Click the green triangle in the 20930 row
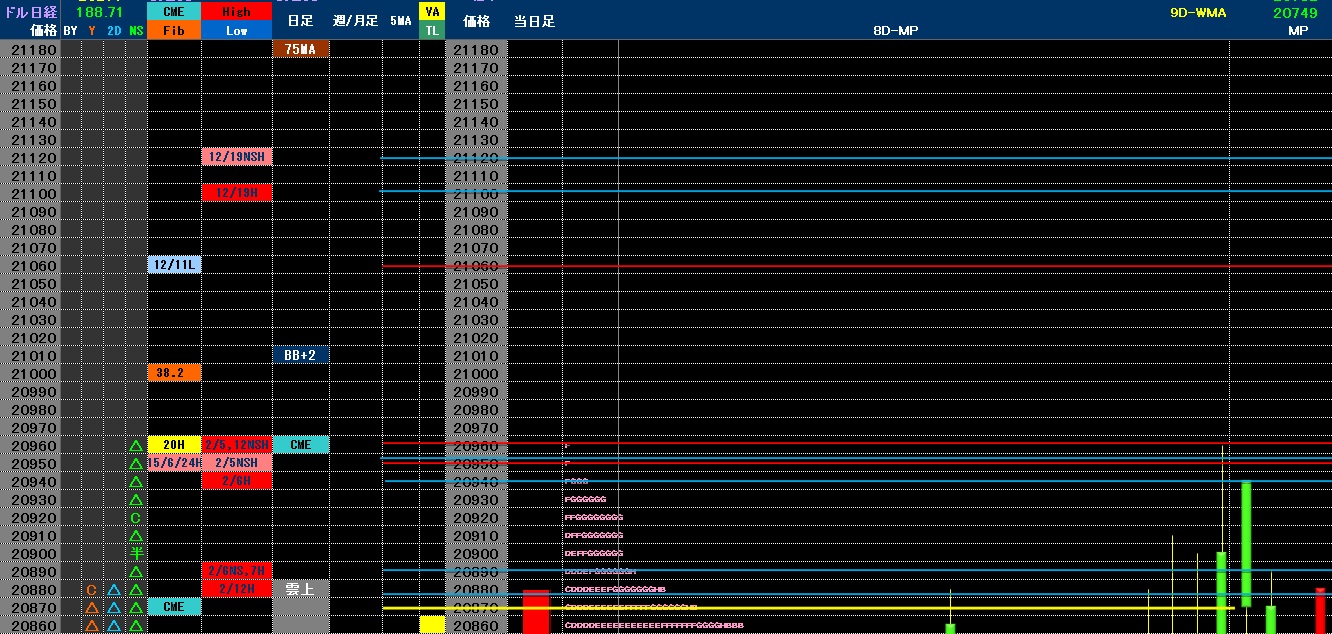1332x634 pixels. 135,499
